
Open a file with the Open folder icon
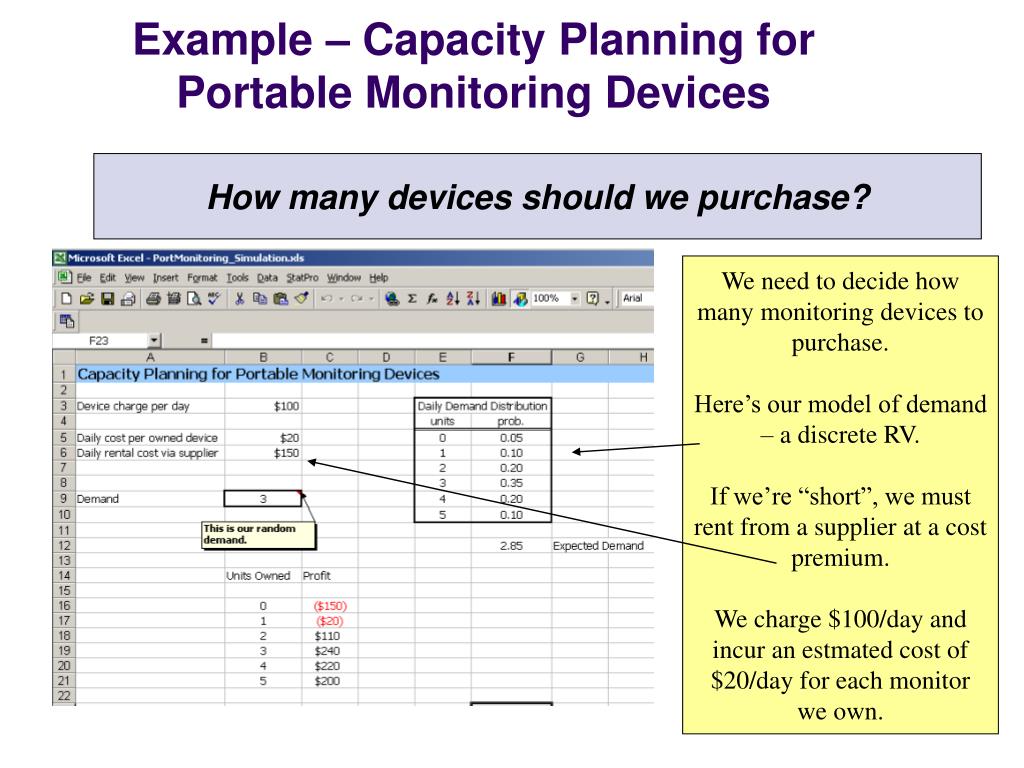[87, 298]
